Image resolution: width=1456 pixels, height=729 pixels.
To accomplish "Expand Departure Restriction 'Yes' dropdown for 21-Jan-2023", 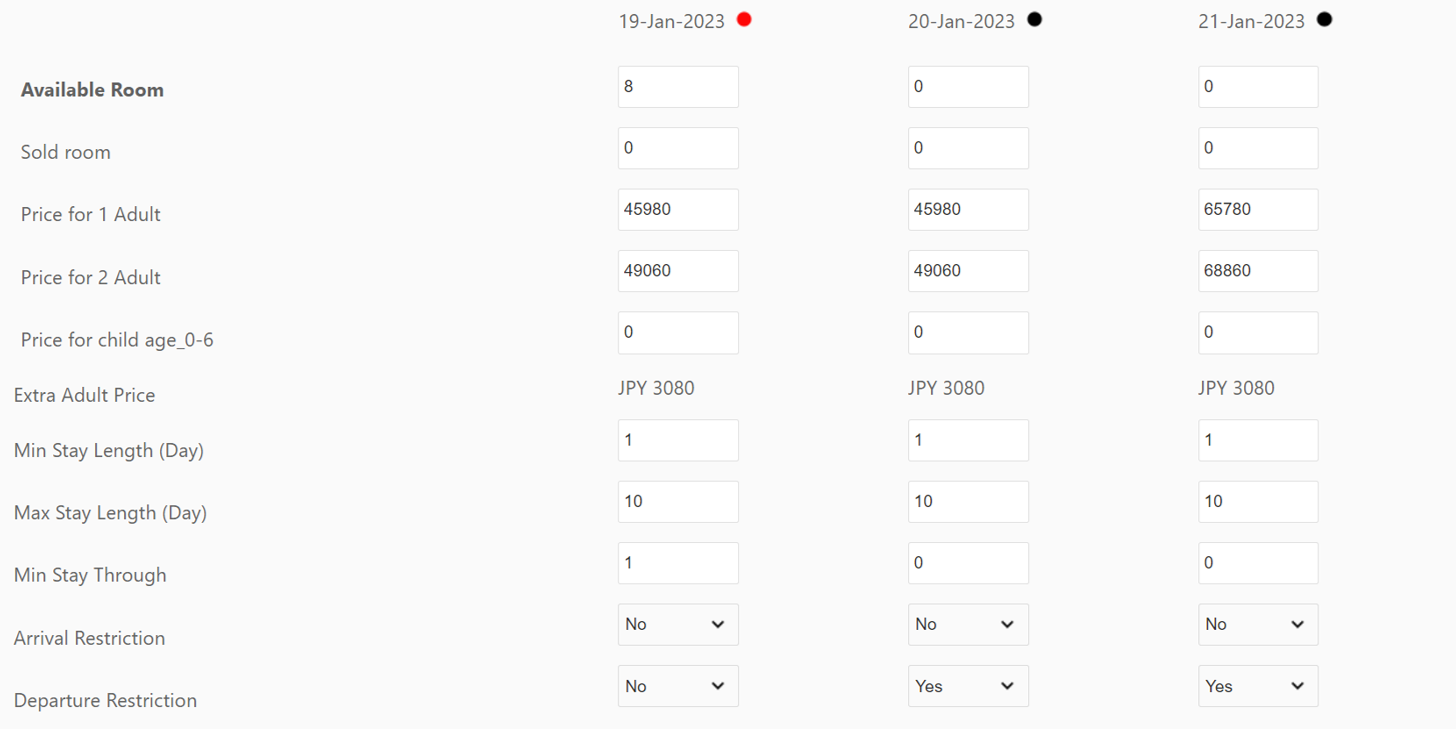I will (x=1258, y=686).
